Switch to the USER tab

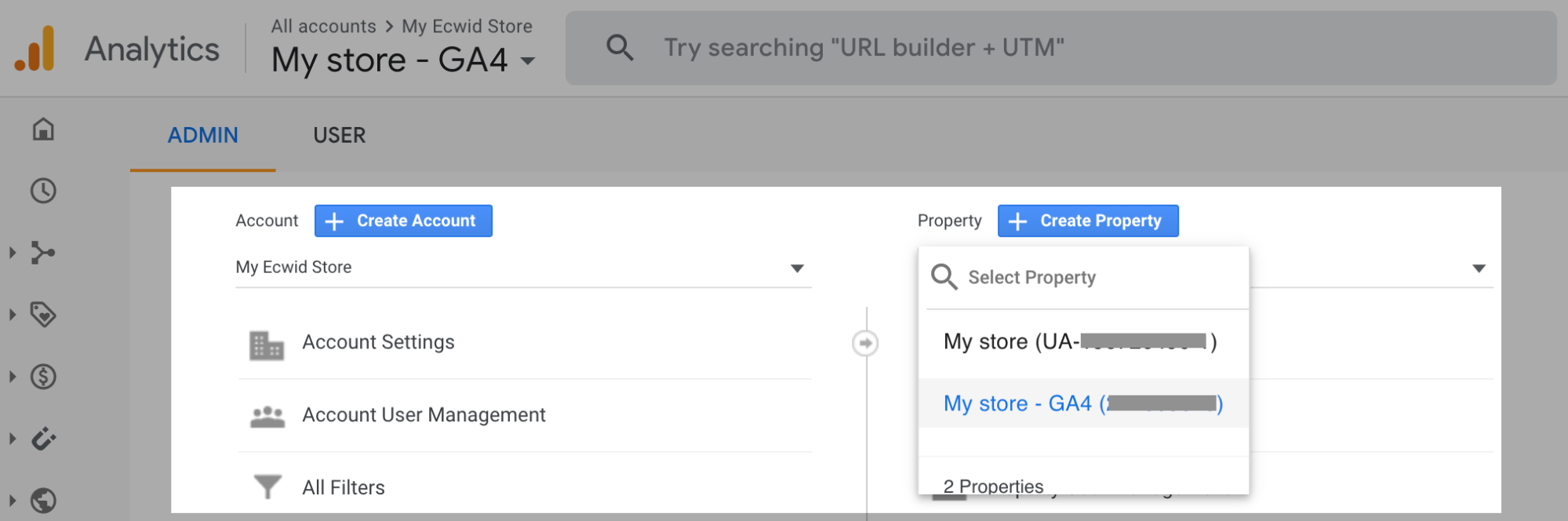340,136
